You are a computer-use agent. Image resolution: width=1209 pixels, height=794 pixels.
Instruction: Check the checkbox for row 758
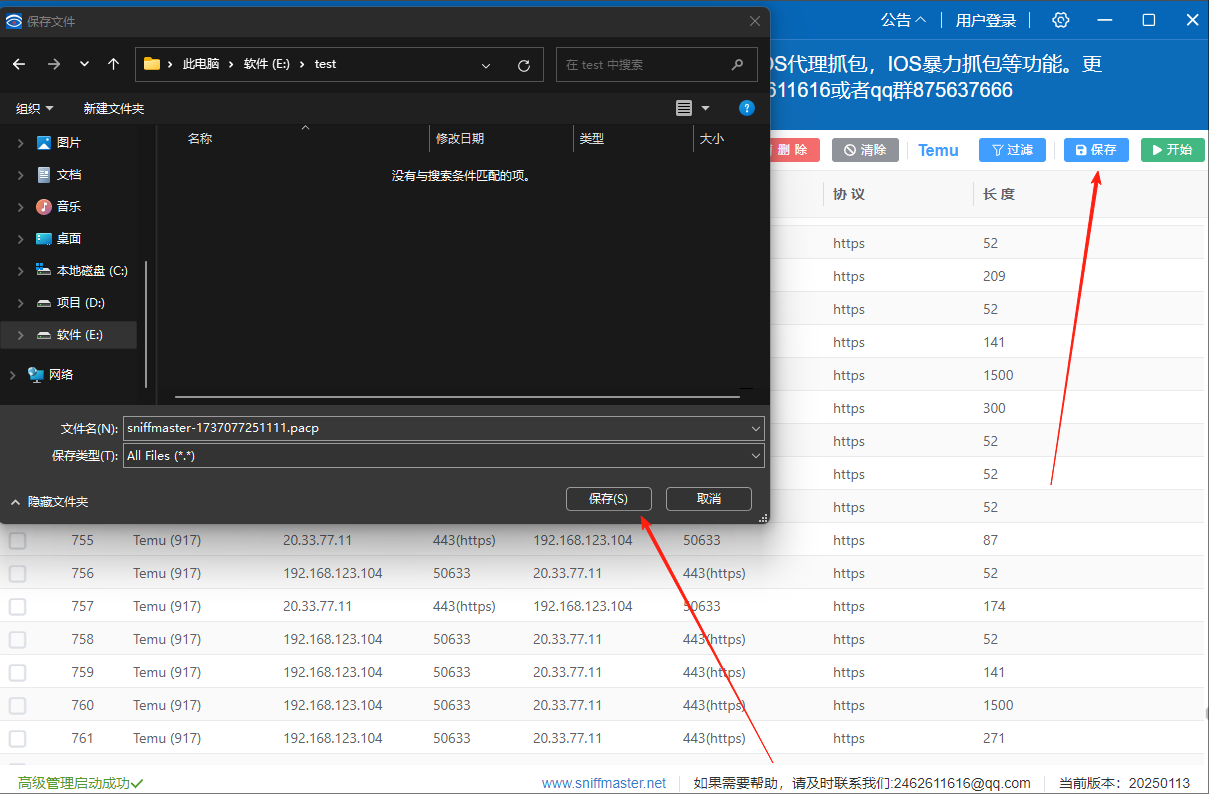coord(18,640)
